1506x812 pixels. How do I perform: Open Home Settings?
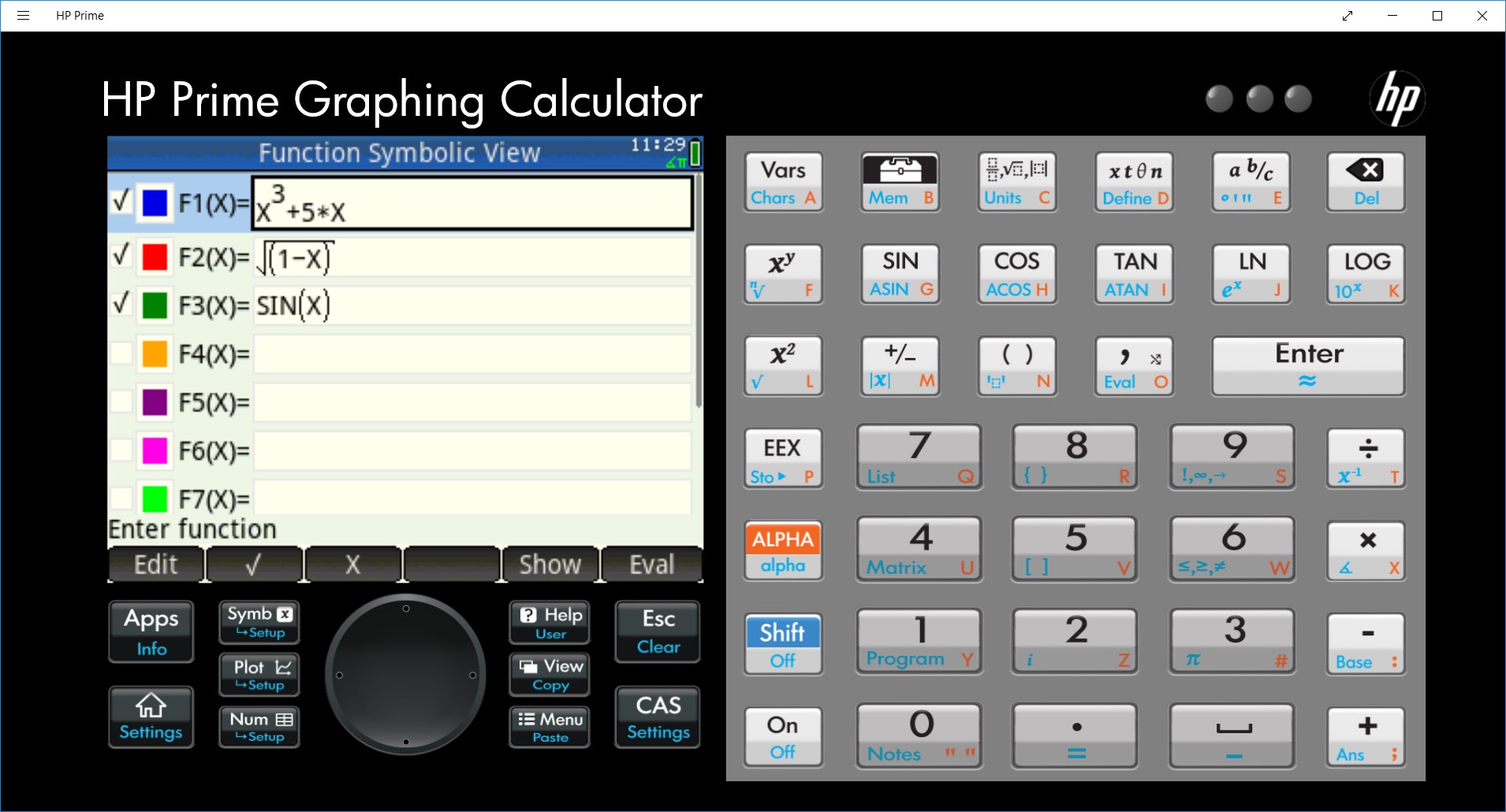[150, 717]
